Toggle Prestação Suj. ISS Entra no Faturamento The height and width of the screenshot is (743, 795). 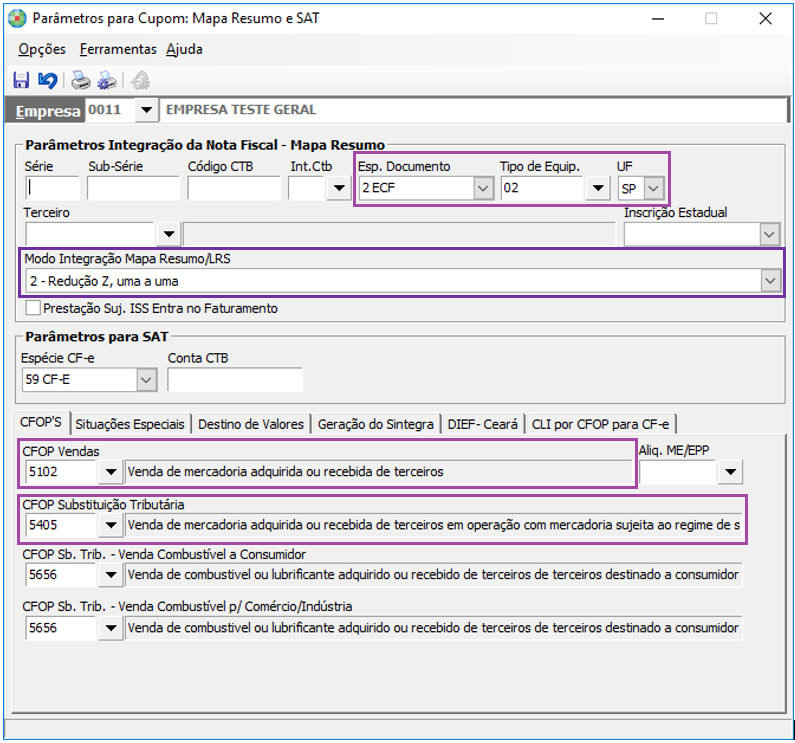33,309
